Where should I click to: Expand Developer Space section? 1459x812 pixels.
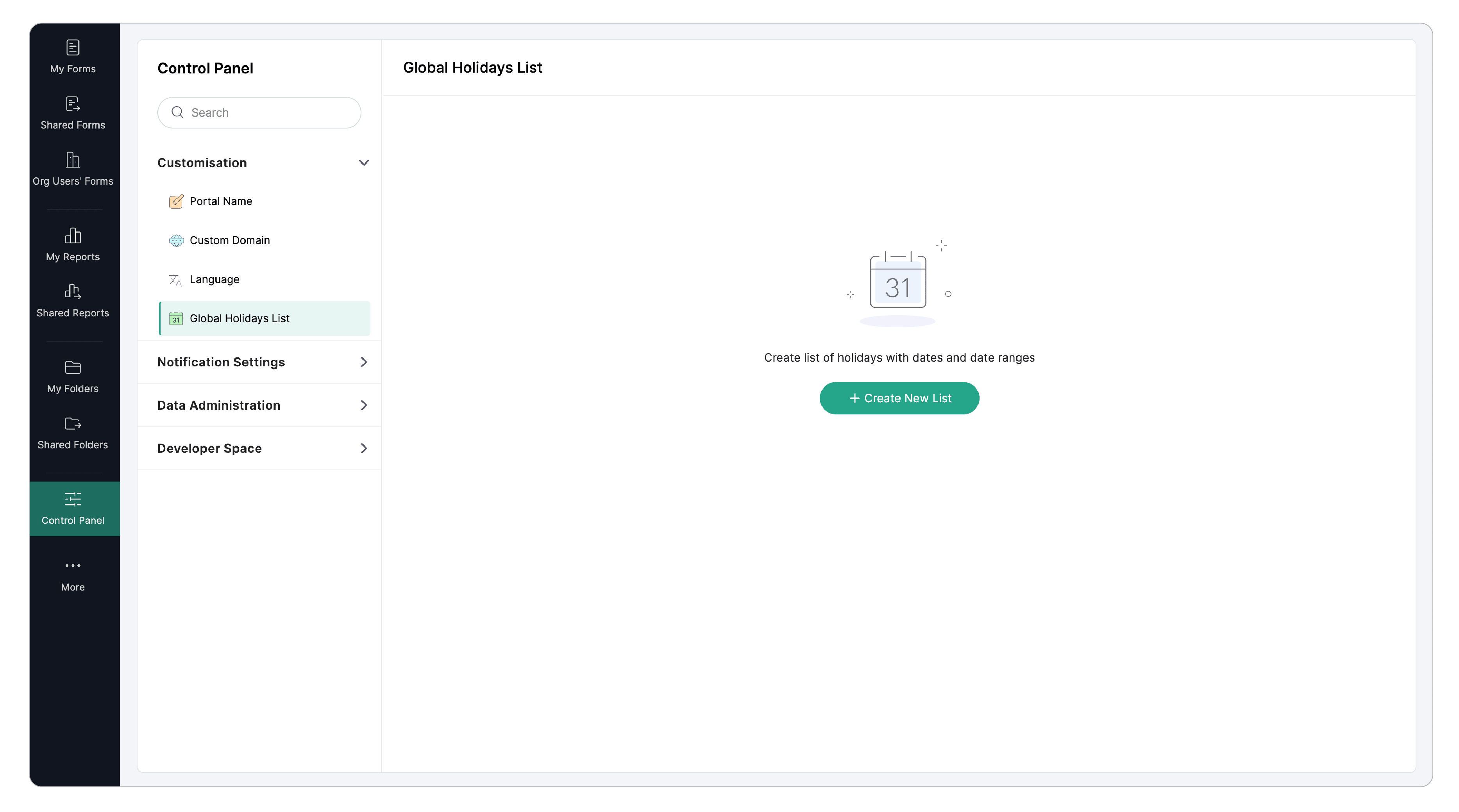point(364,448)
